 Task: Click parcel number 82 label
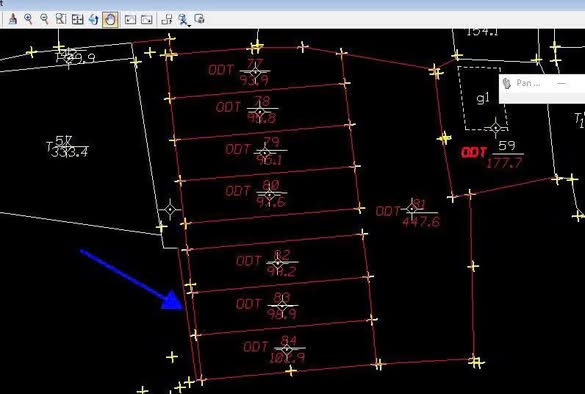282,255
